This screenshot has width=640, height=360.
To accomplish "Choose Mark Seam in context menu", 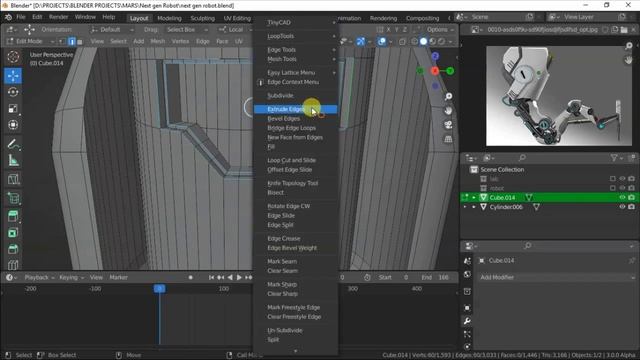I will coord(296,262).
